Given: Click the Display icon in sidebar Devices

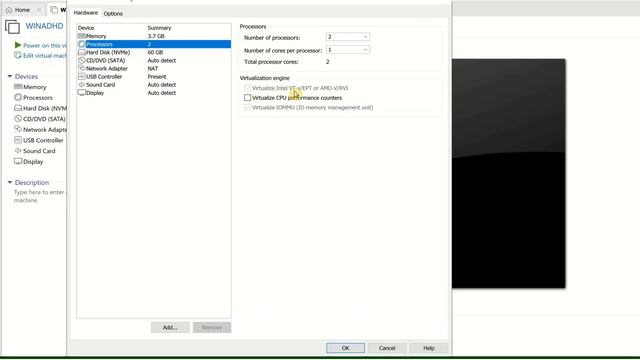Looking at the screenshot, I should click(18, 161).
